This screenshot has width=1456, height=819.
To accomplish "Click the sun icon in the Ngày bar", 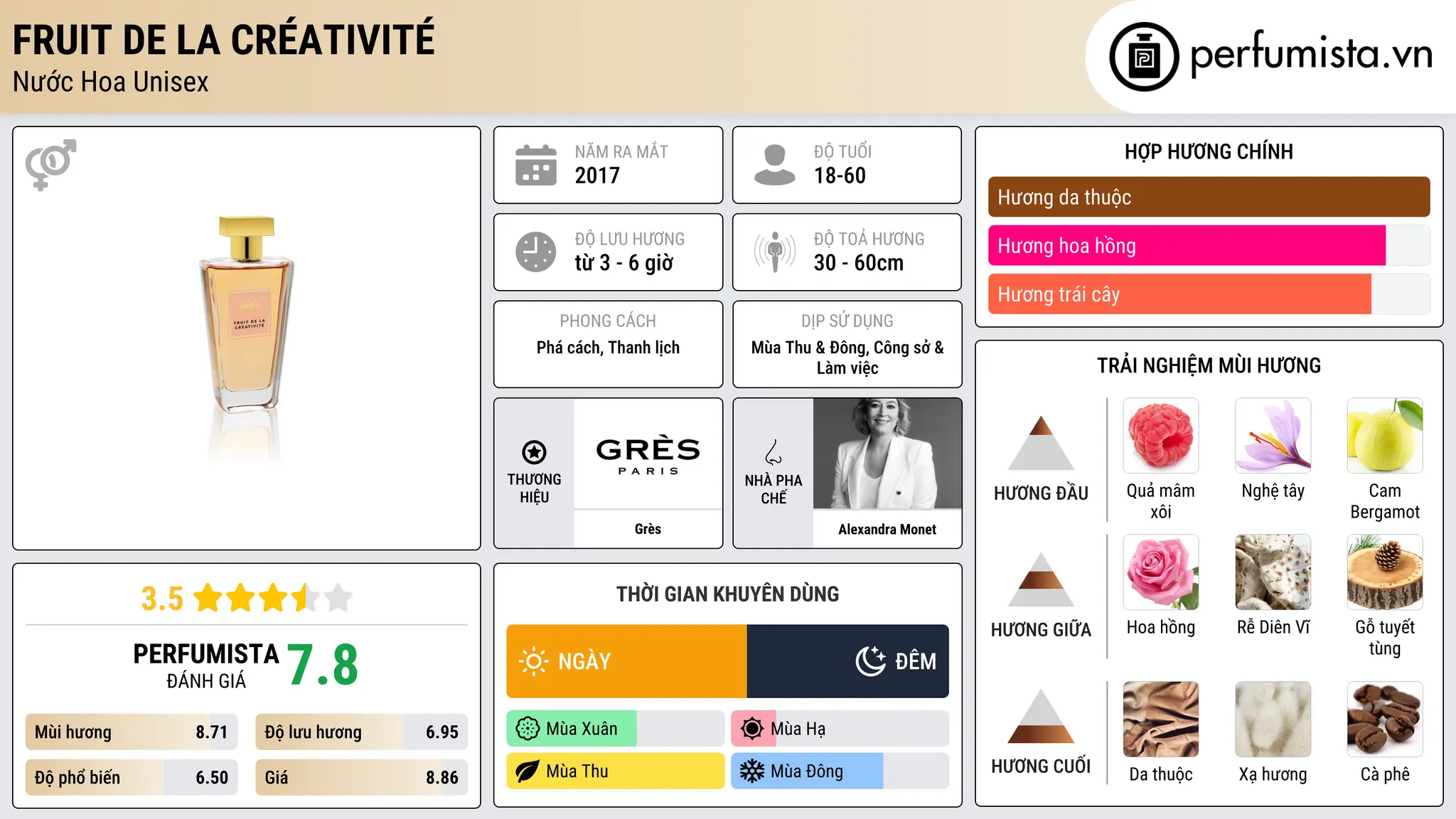I will pyautogui.click(x=533, y=661).
